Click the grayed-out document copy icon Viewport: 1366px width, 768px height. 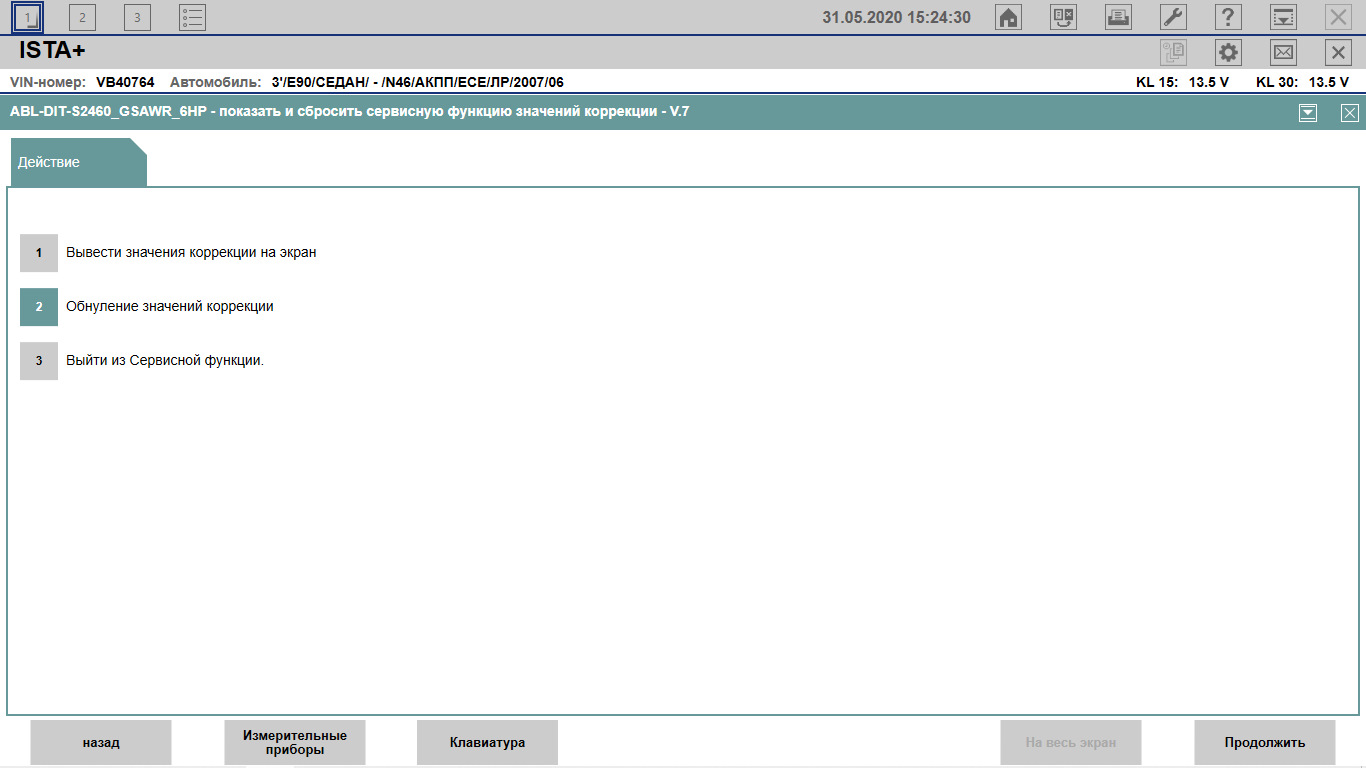pyautogui.click(x=1173, y=52)
